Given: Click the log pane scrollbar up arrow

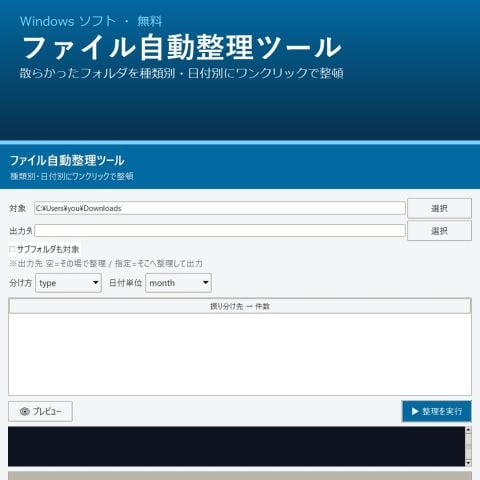Looking at the screenshot, I should coord(468,430).
